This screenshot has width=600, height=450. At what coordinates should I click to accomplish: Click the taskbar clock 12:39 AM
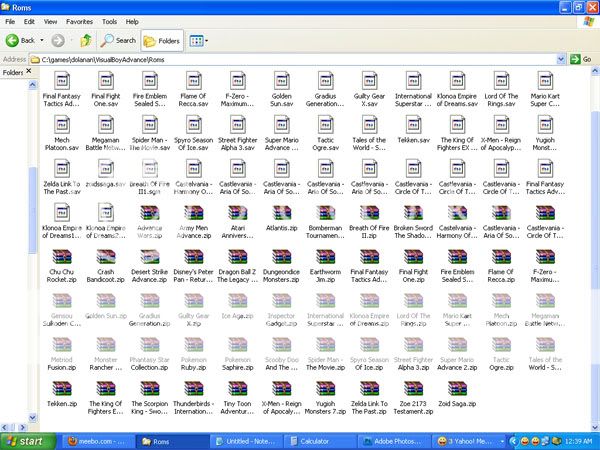coord(578,442)
